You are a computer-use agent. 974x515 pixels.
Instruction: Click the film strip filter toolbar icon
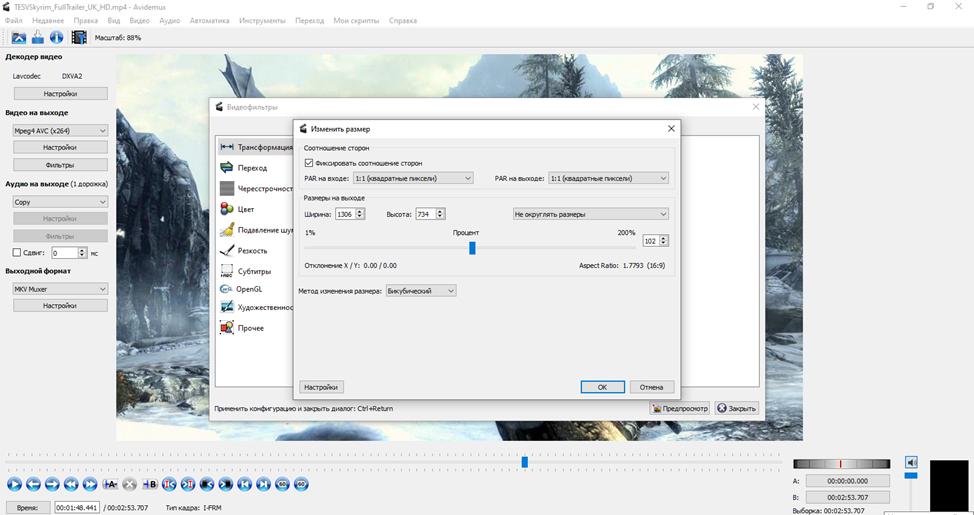point(79,37)
